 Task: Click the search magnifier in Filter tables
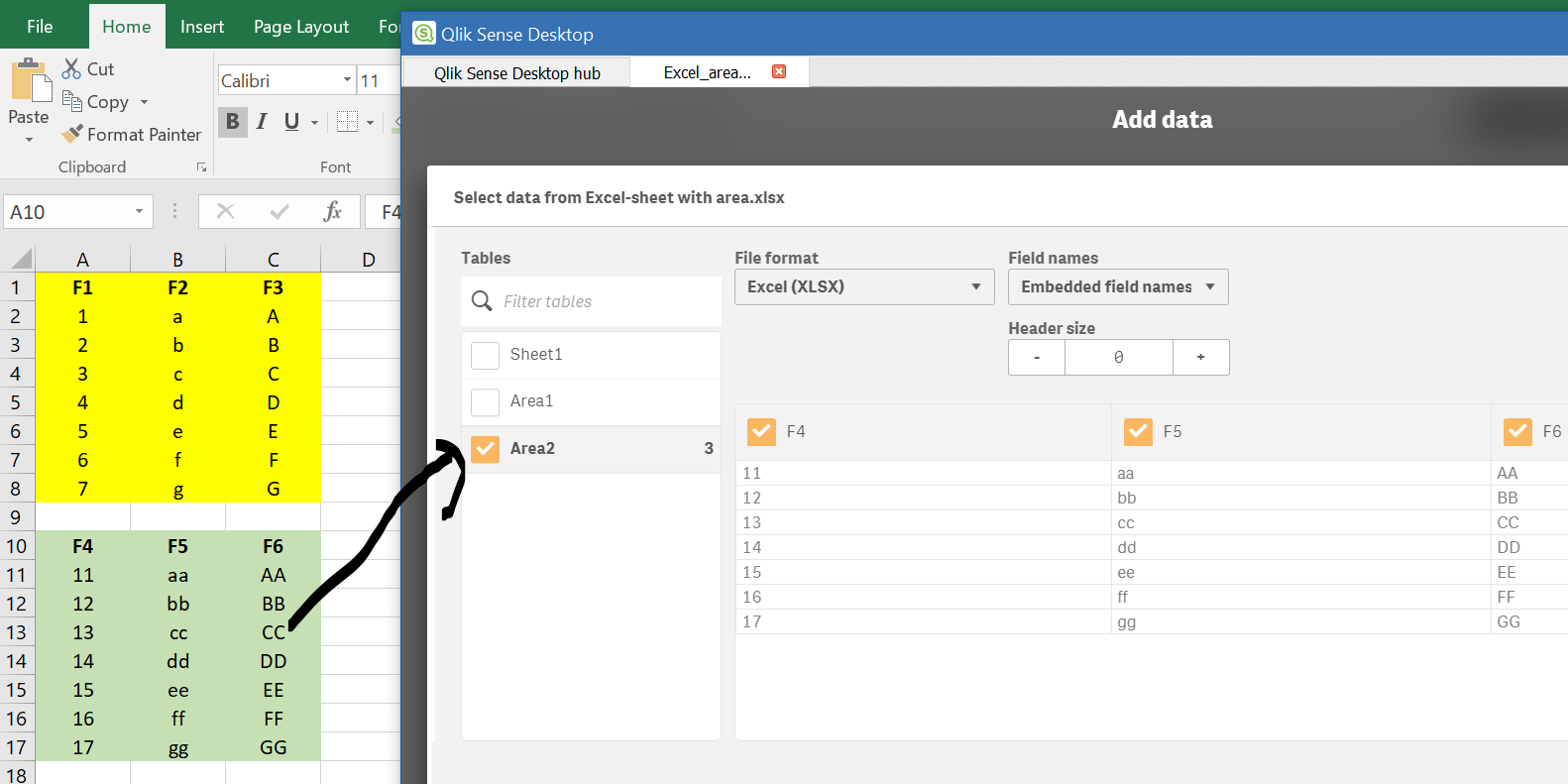[x=482, y=300]
